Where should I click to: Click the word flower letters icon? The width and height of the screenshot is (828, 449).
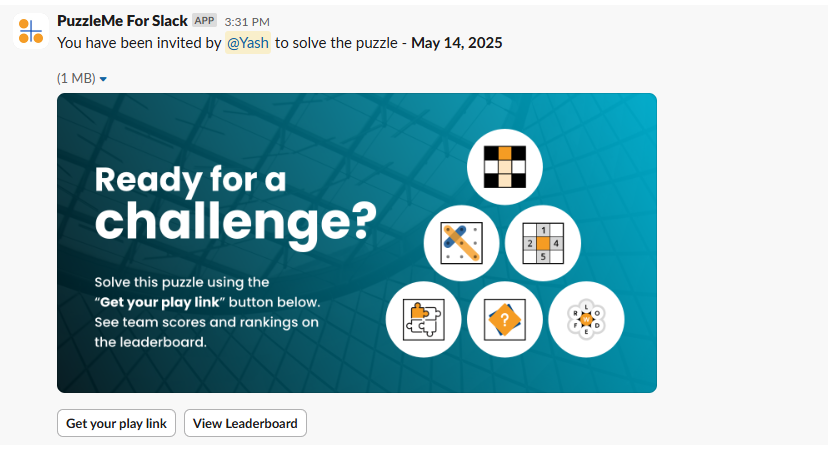click(586, 320)
